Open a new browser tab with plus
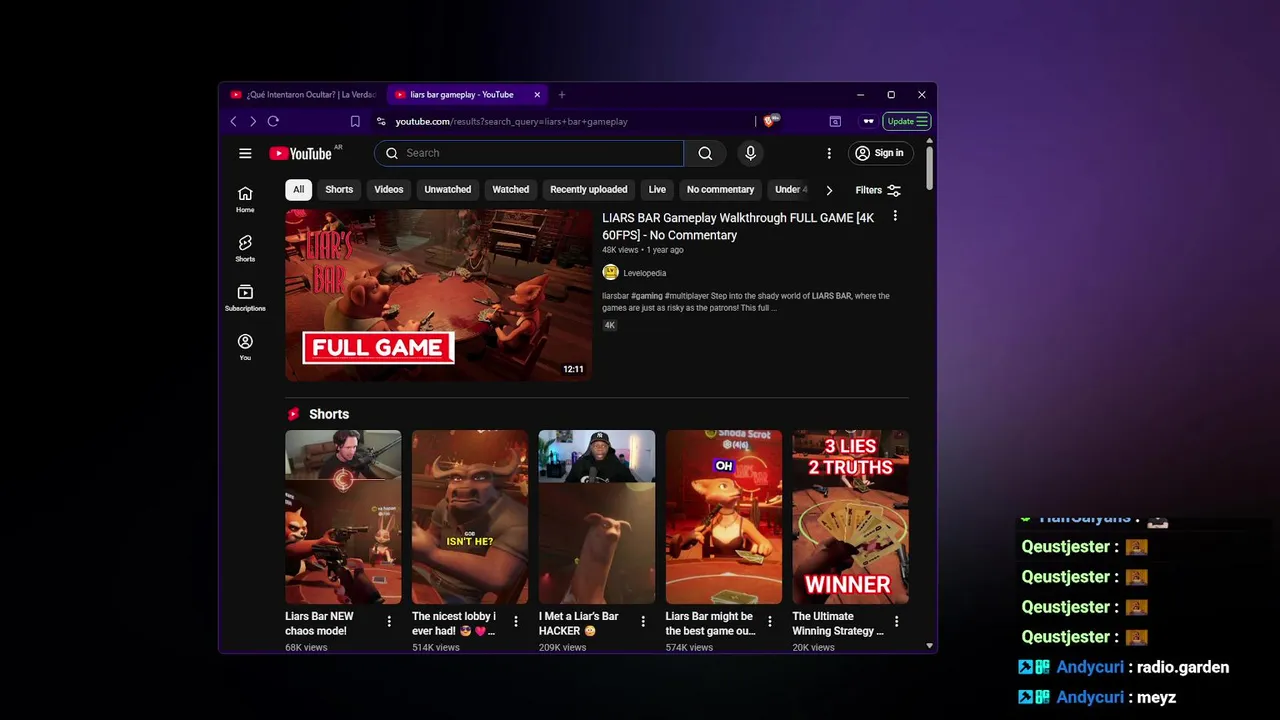 [561, 95]
